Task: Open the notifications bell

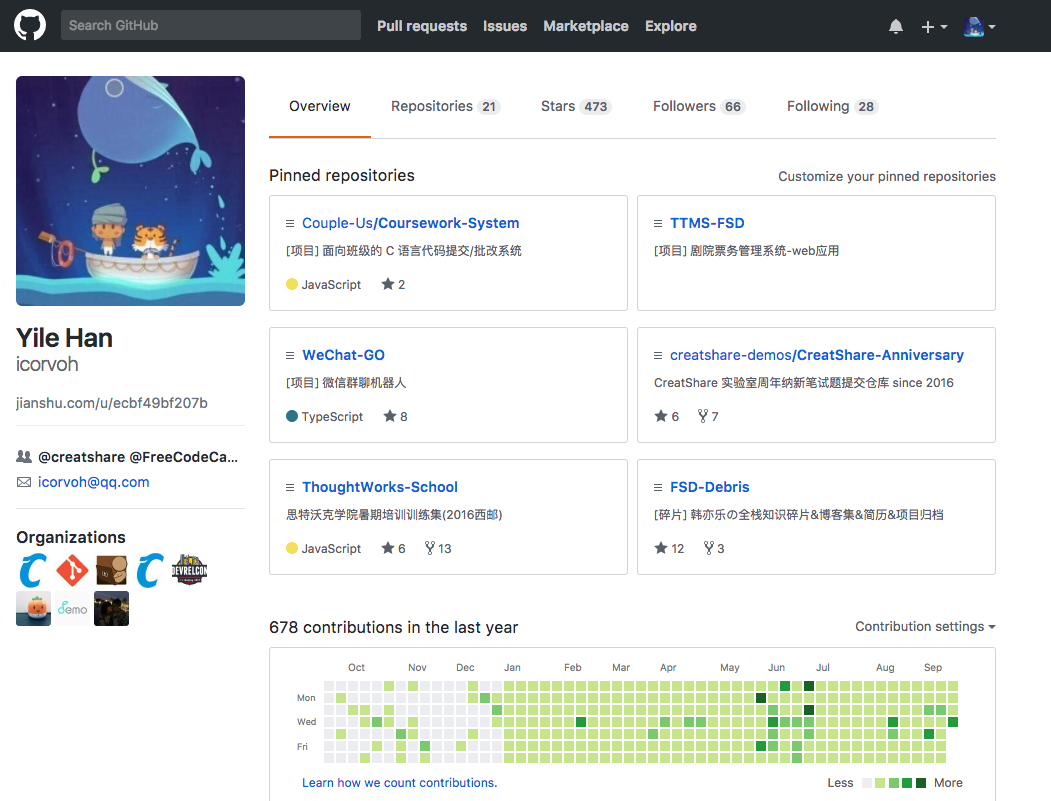Action: (895, 26)
